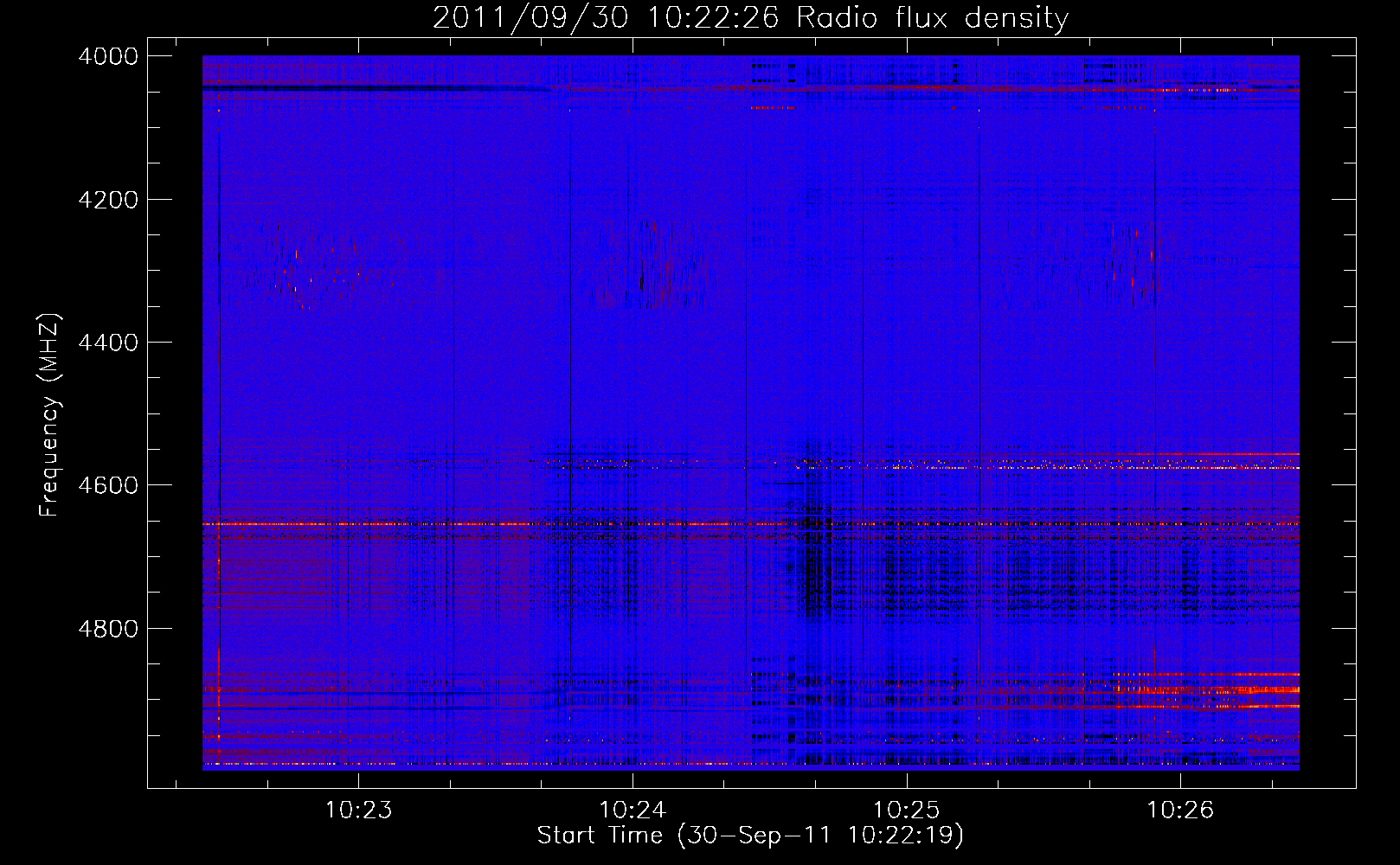
Task: Select the 4000 frequency tick label
Action: point(108,56)
